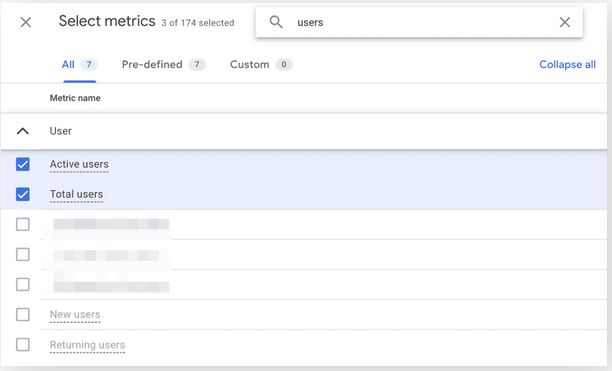Open the Active users metric label

click(x=79, y=164)
